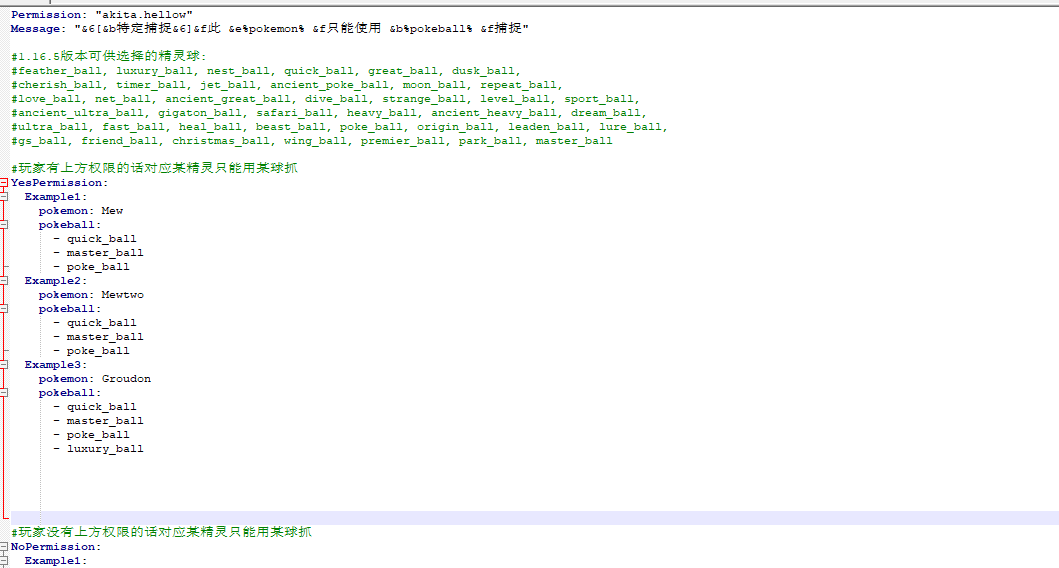The width and height of the screenshot is (1059, 568).
Task: Click the '#1.16.5版本可供选择的精灵球' comment
Action: (x=109, y=56)
